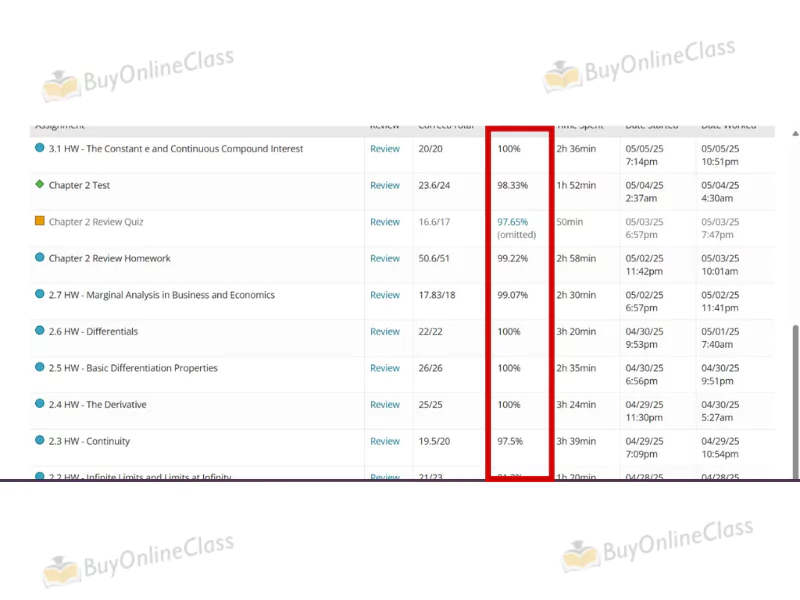This screenshot has width=800, height=600.
Task: Select the Chapter 2 Review Homework assignment title
Action: [x=109, y=258]
